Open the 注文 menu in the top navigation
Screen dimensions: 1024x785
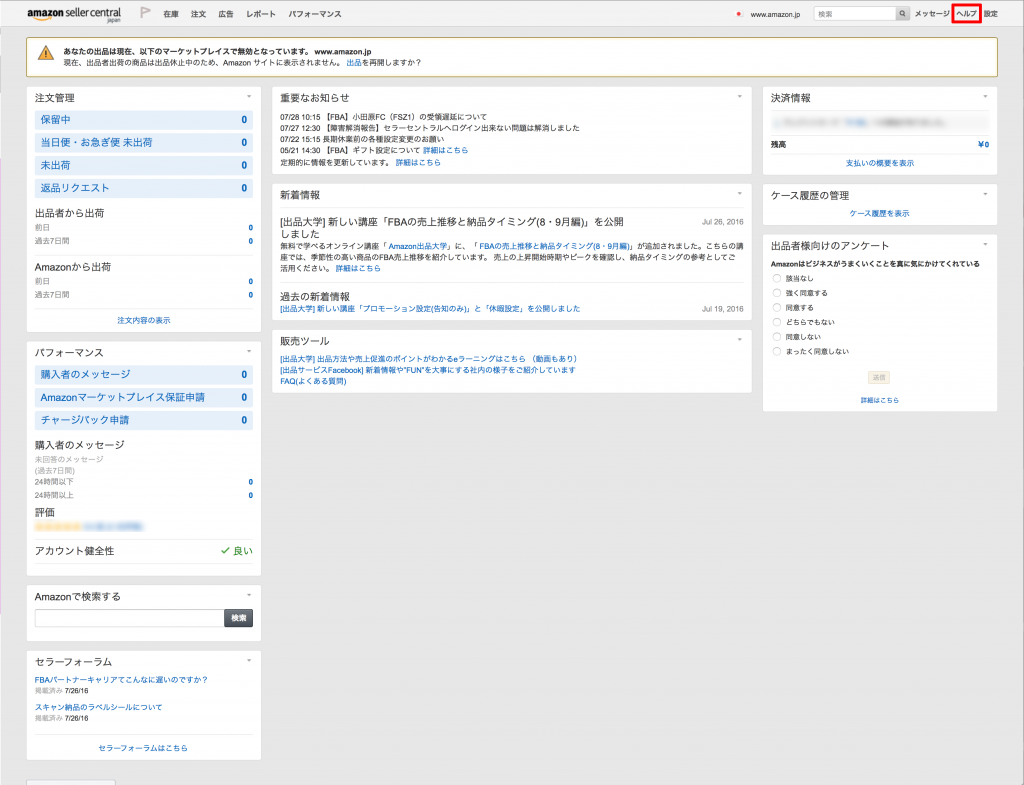pyautogui.click(x=199, y=14)
